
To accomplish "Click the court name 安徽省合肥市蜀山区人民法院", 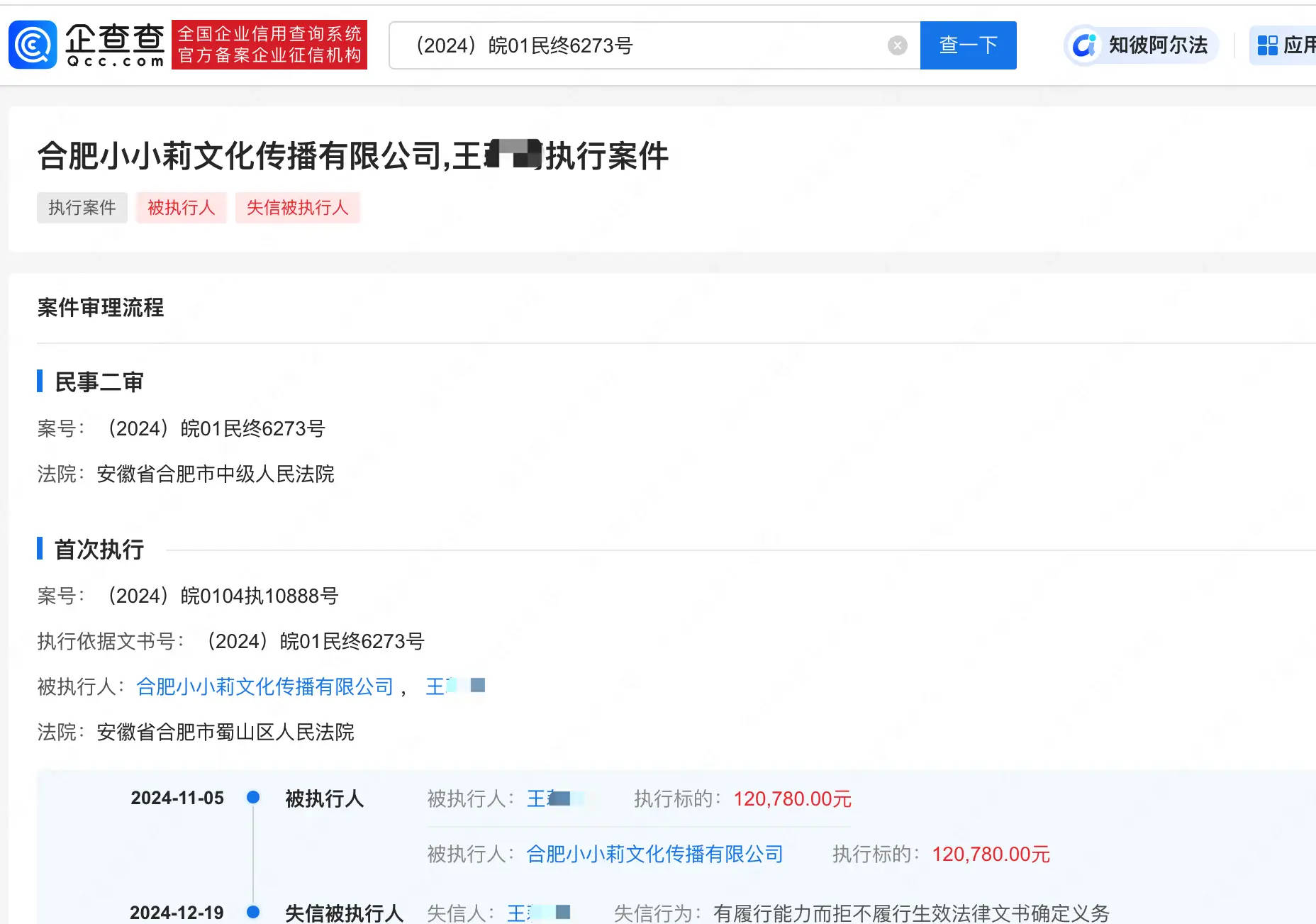I will click(x=225, y=733).
